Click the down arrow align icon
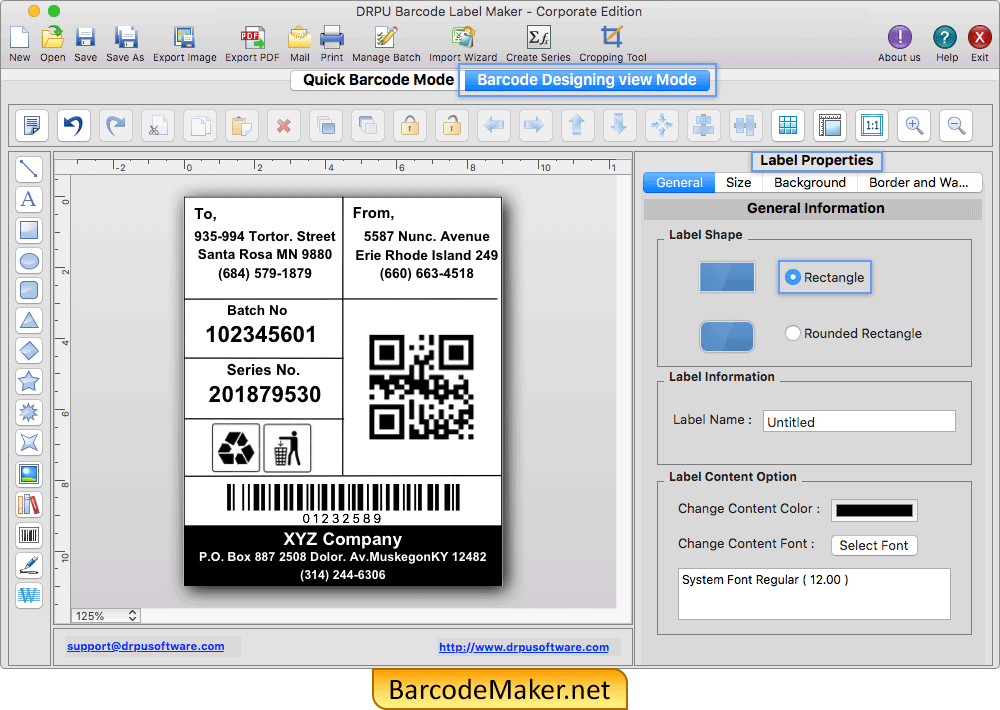Viewport: 1000px width, 710px height. (620, 125)
